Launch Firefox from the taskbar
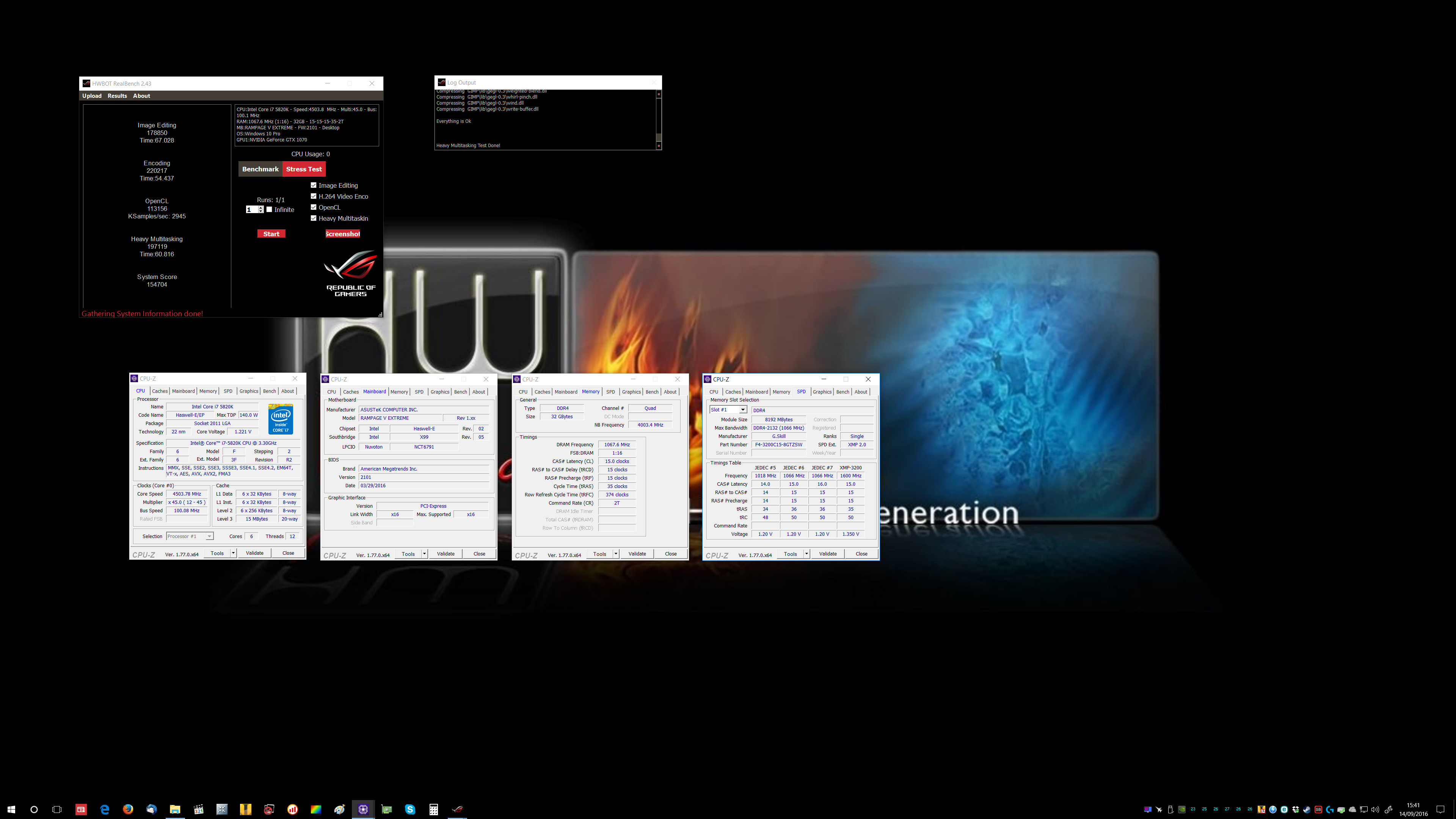The height and width of the screenshot is (819, 1456). (128, 810)
